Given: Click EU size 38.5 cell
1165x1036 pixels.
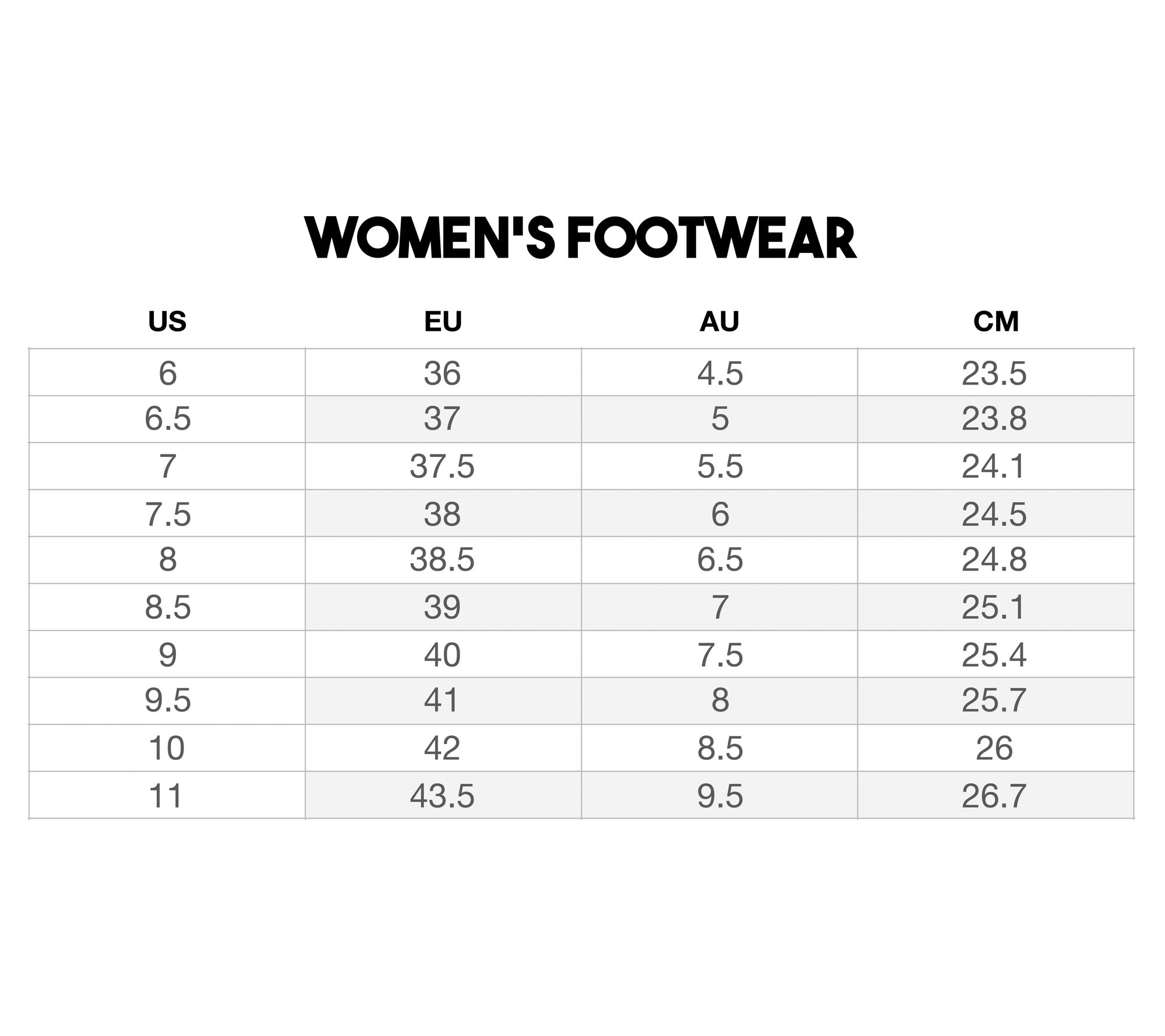Looking at the screenshot, I should (x=443, y=560).
